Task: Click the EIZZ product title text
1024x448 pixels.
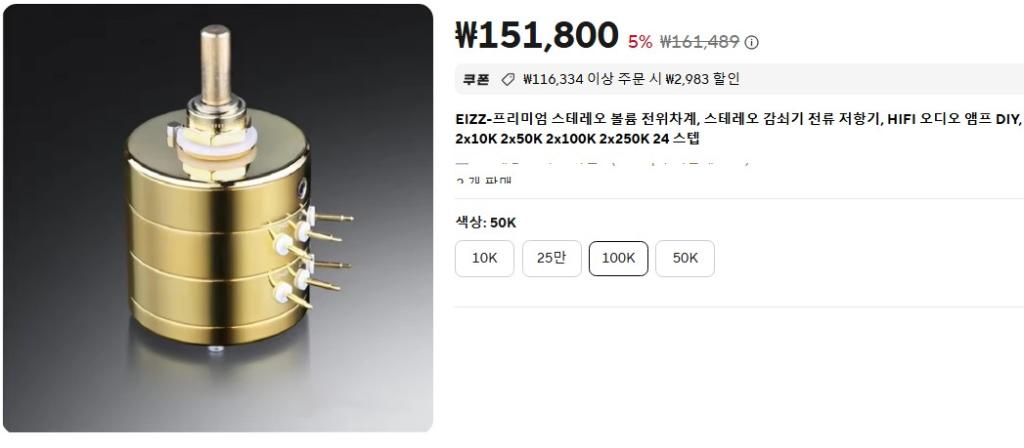Action: (x=738, y=119)
